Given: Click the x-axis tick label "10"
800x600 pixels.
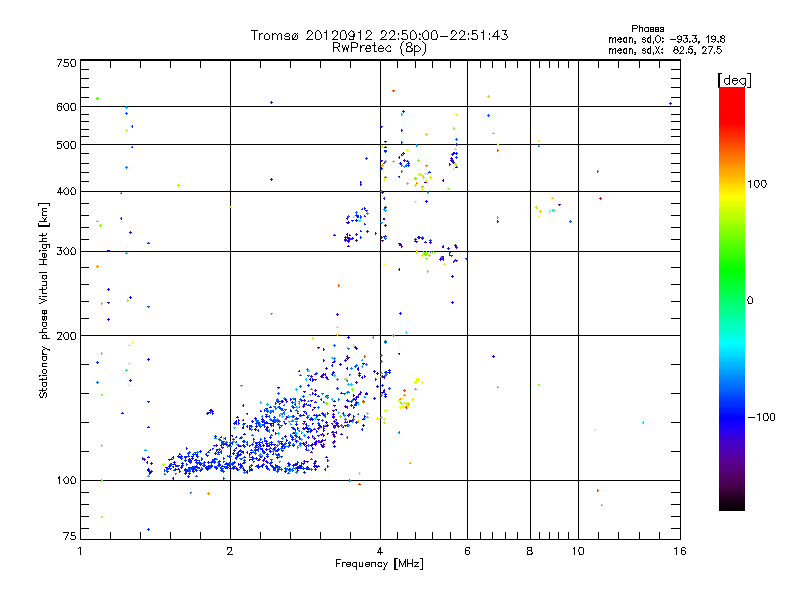Looking at the screenshot, I should click(578, 551).
